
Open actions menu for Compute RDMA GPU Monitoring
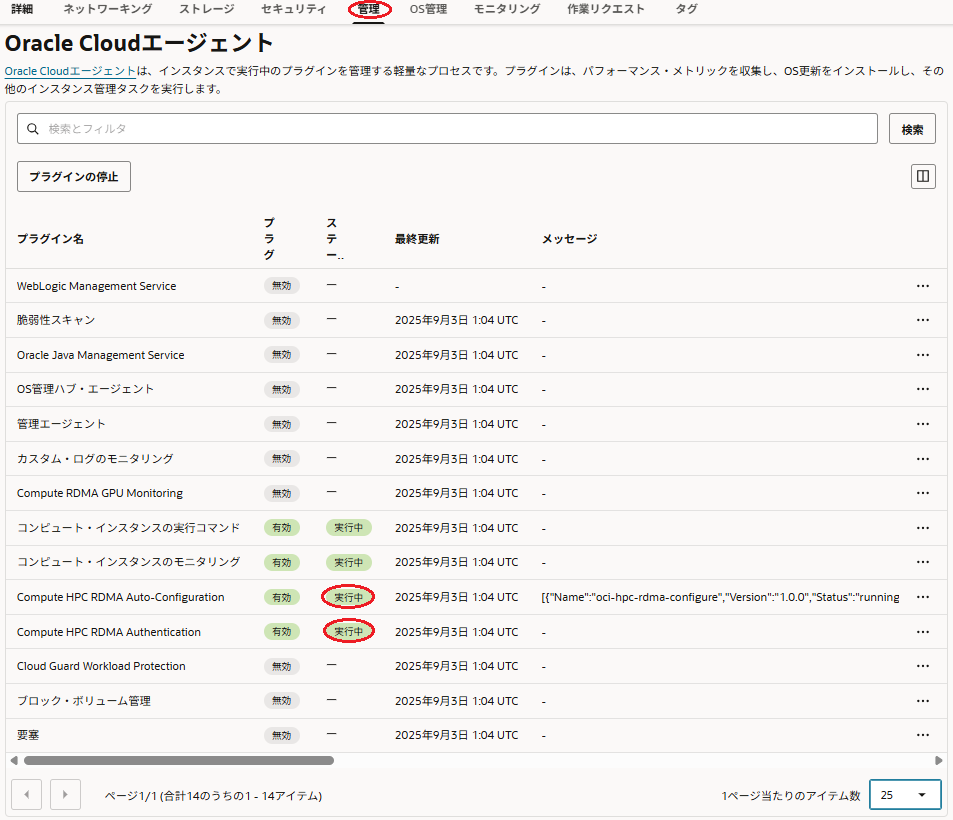(x=922, y=493)
